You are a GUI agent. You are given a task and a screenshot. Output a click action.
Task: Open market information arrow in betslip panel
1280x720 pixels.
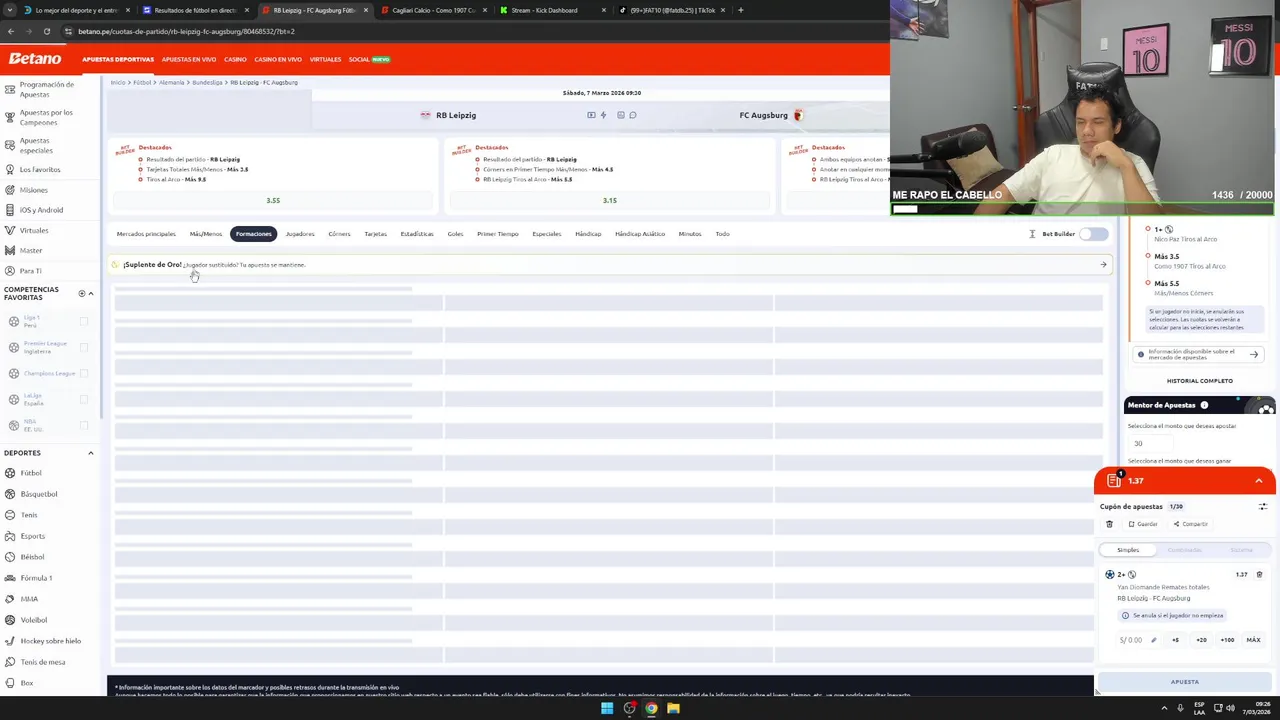tap(1253, 354)
